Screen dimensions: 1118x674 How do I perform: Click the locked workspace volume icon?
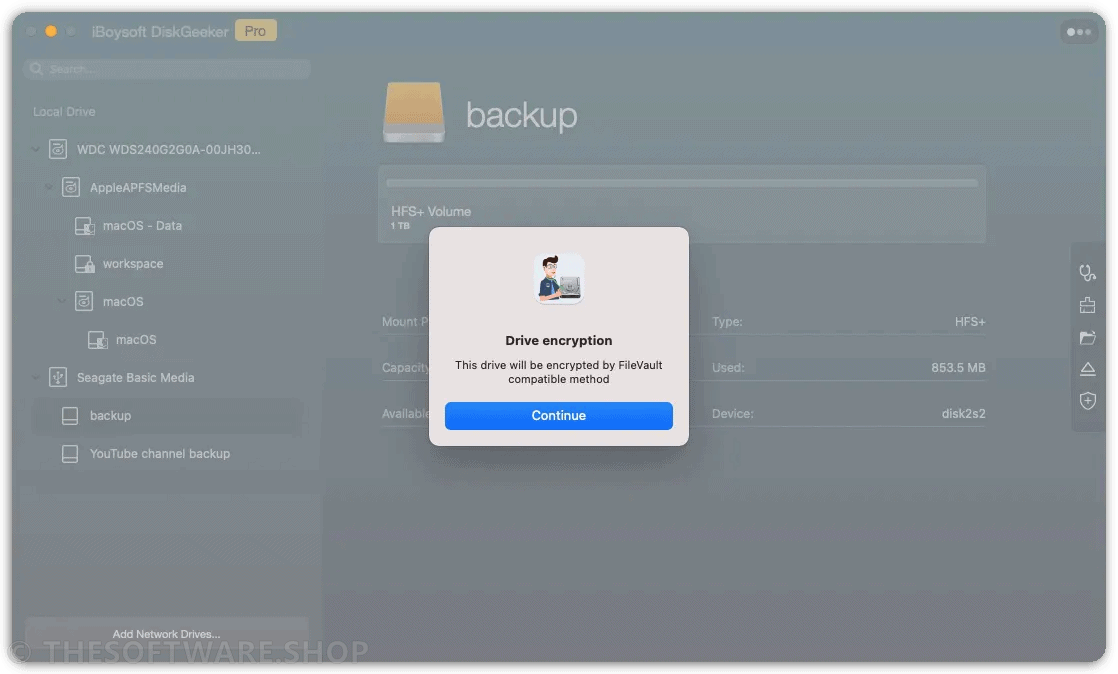click(x=84, y=264)
